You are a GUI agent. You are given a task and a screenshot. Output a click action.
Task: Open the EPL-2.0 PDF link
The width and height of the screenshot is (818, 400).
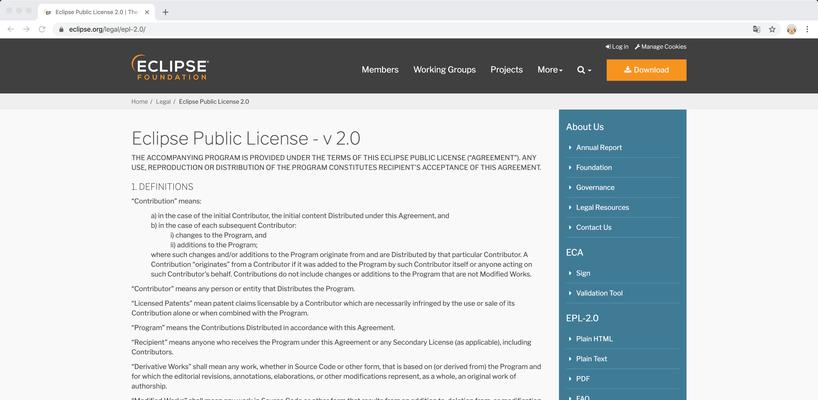tap(583, 379)
